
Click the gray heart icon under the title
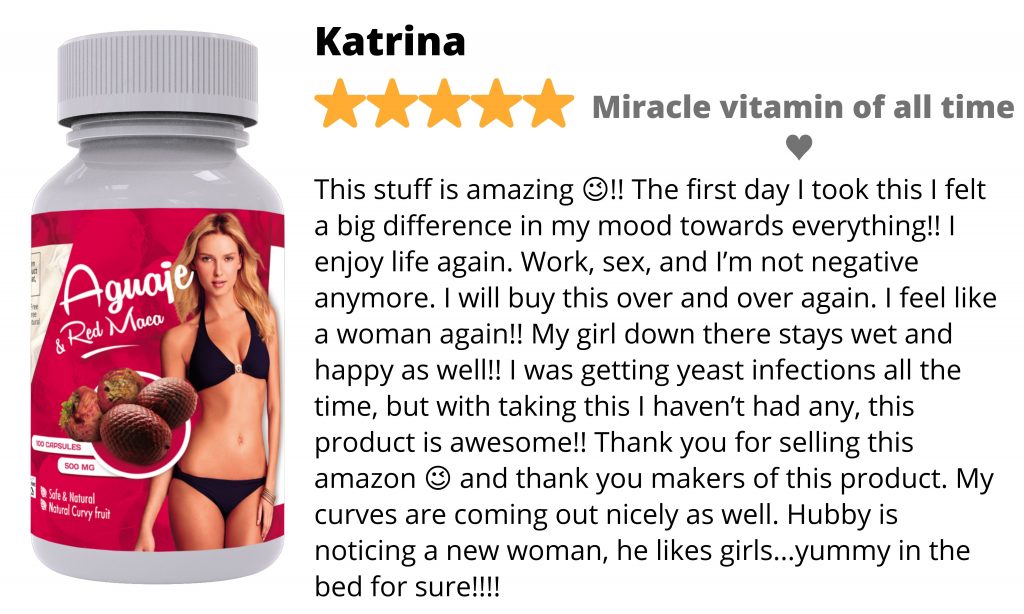tap(799, 147)
